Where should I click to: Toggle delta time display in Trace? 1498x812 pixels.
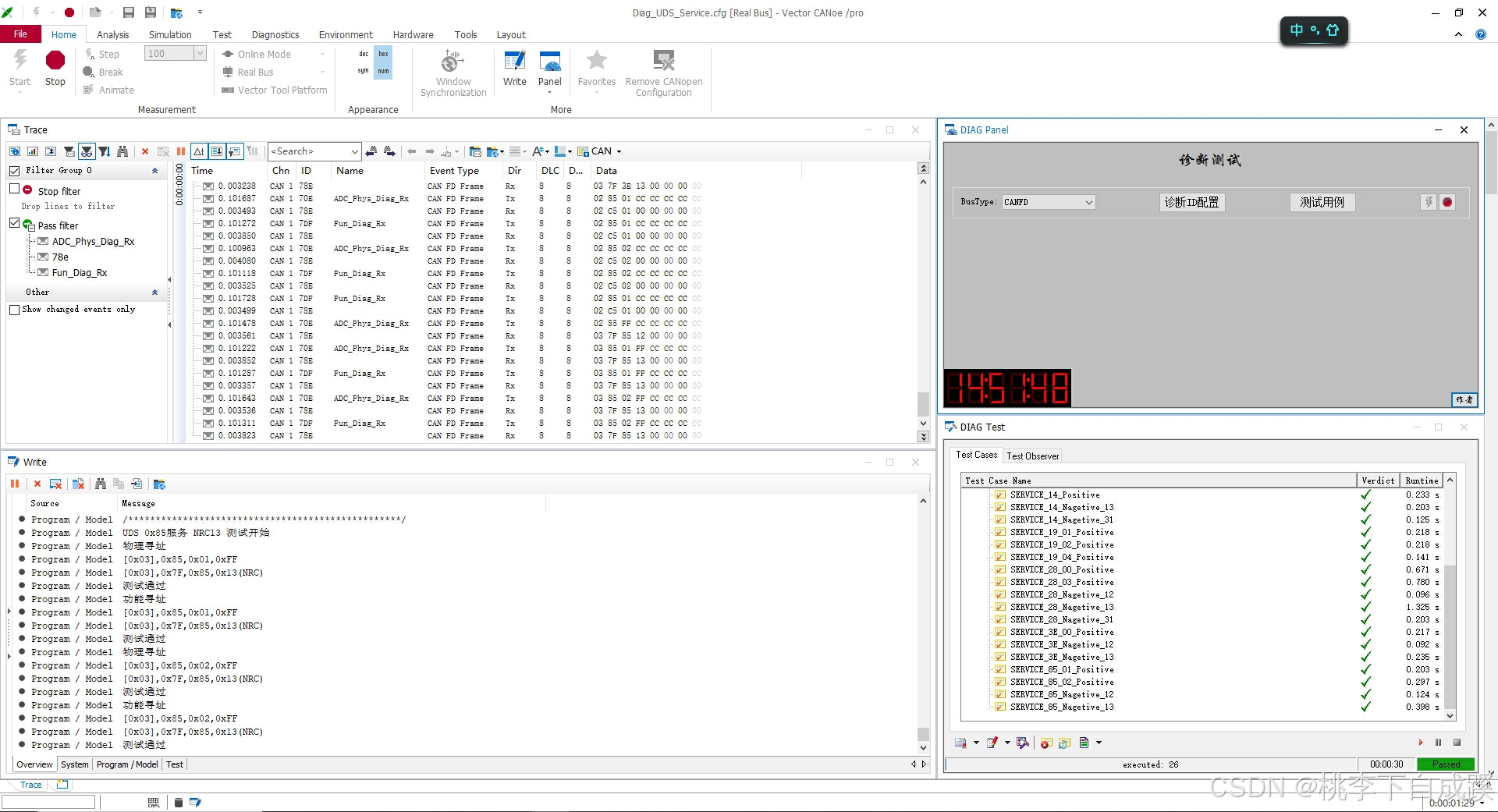[x=199, y=151]
